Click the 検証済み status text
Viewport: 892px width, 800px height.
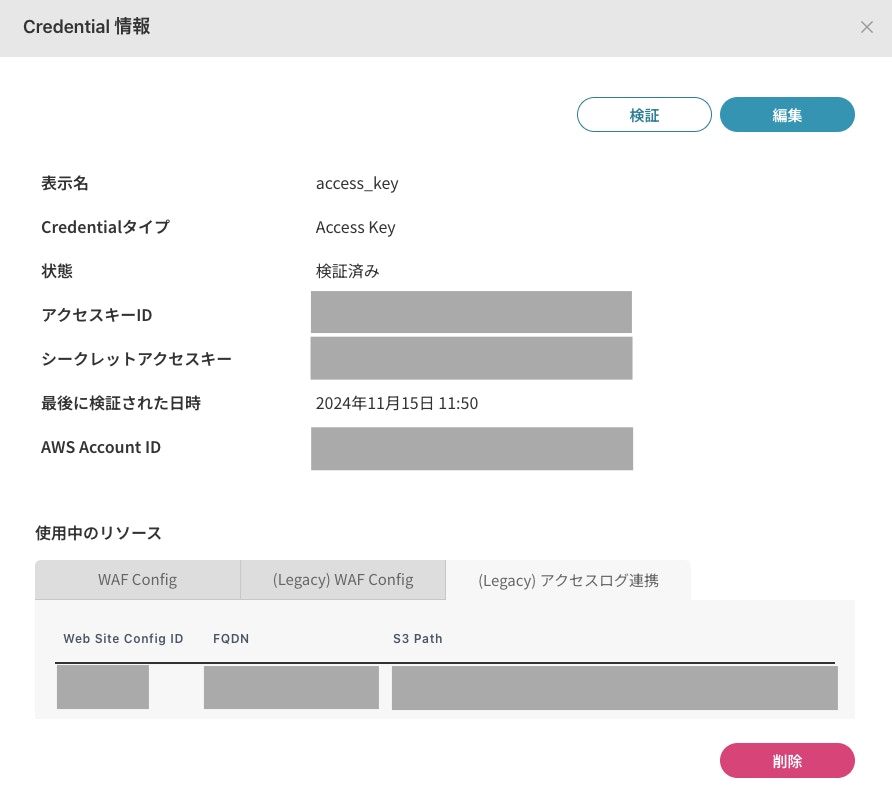347,271
